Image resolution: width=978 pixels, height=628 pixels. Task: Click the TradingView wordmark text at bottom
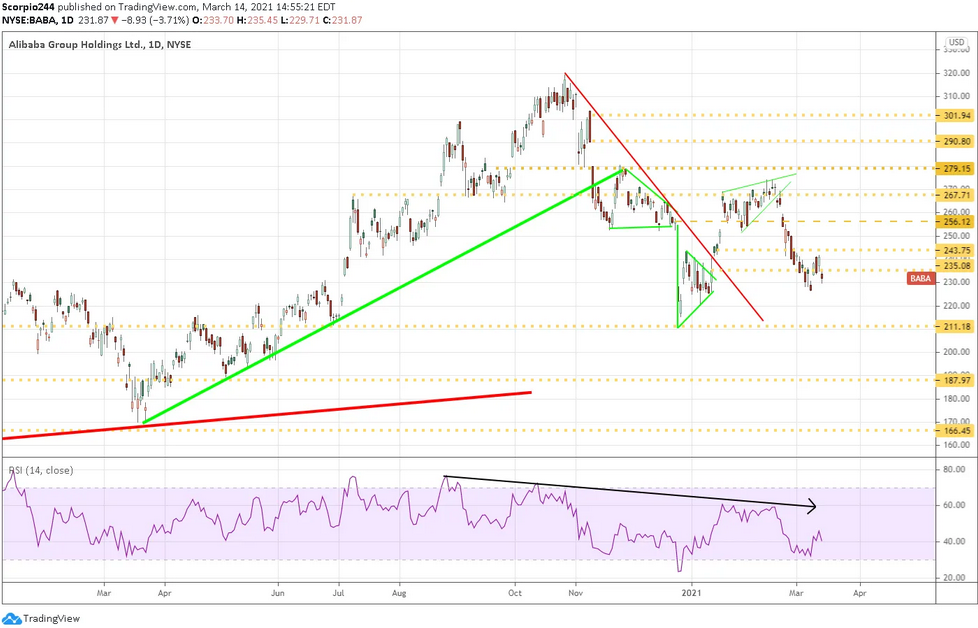click(52, 619)
